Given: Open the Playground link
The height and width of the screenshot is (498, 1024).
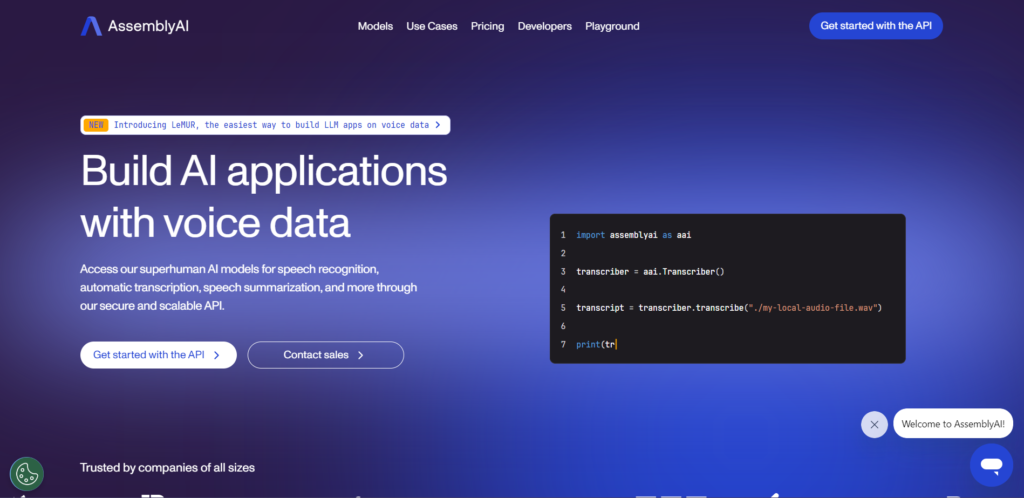Looking at the screenshot, I should click(x=612, y=26).
